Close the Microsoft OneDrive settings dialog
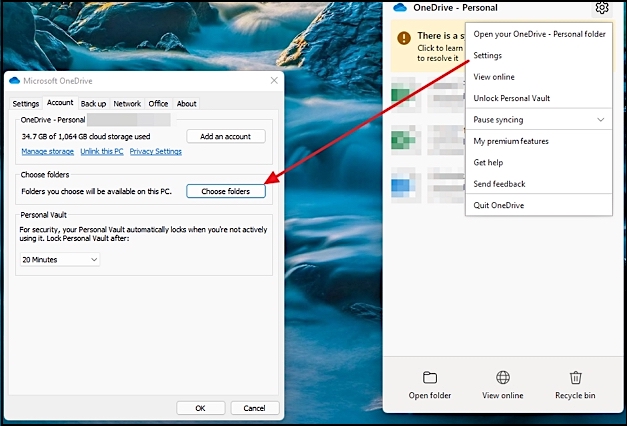 pos(274,80)
